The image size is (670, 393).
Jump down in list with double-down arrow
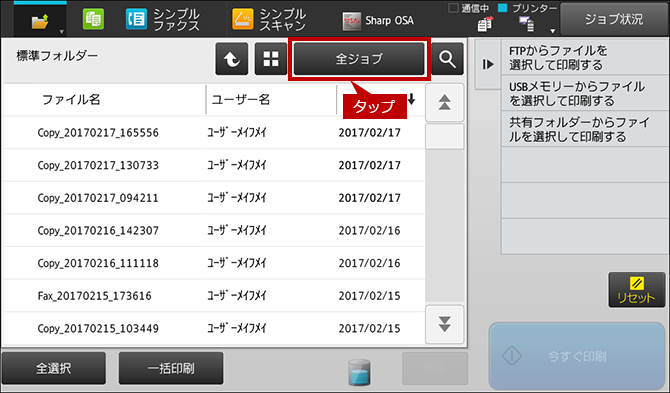tap(444, 325)
